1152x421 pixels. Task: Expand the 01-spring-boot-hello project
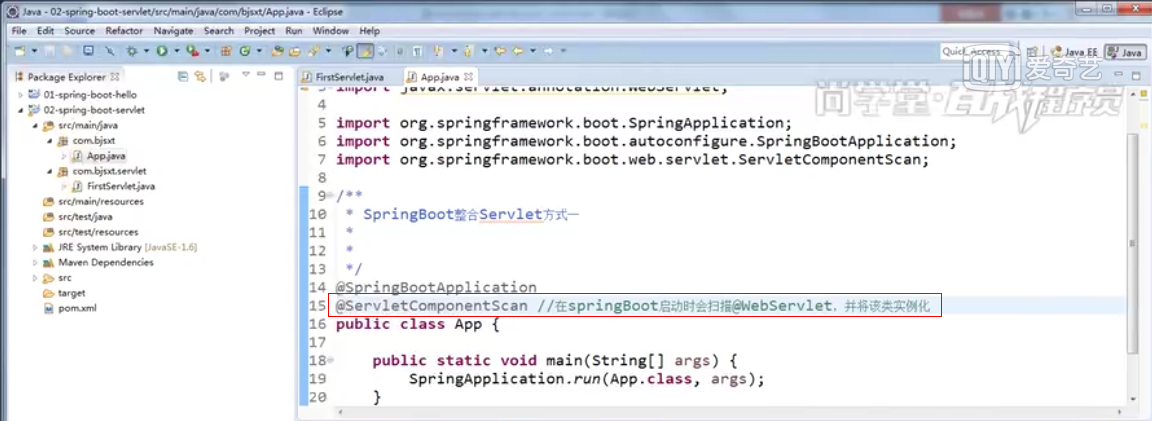pyautogui.click(x=21, y=95)
